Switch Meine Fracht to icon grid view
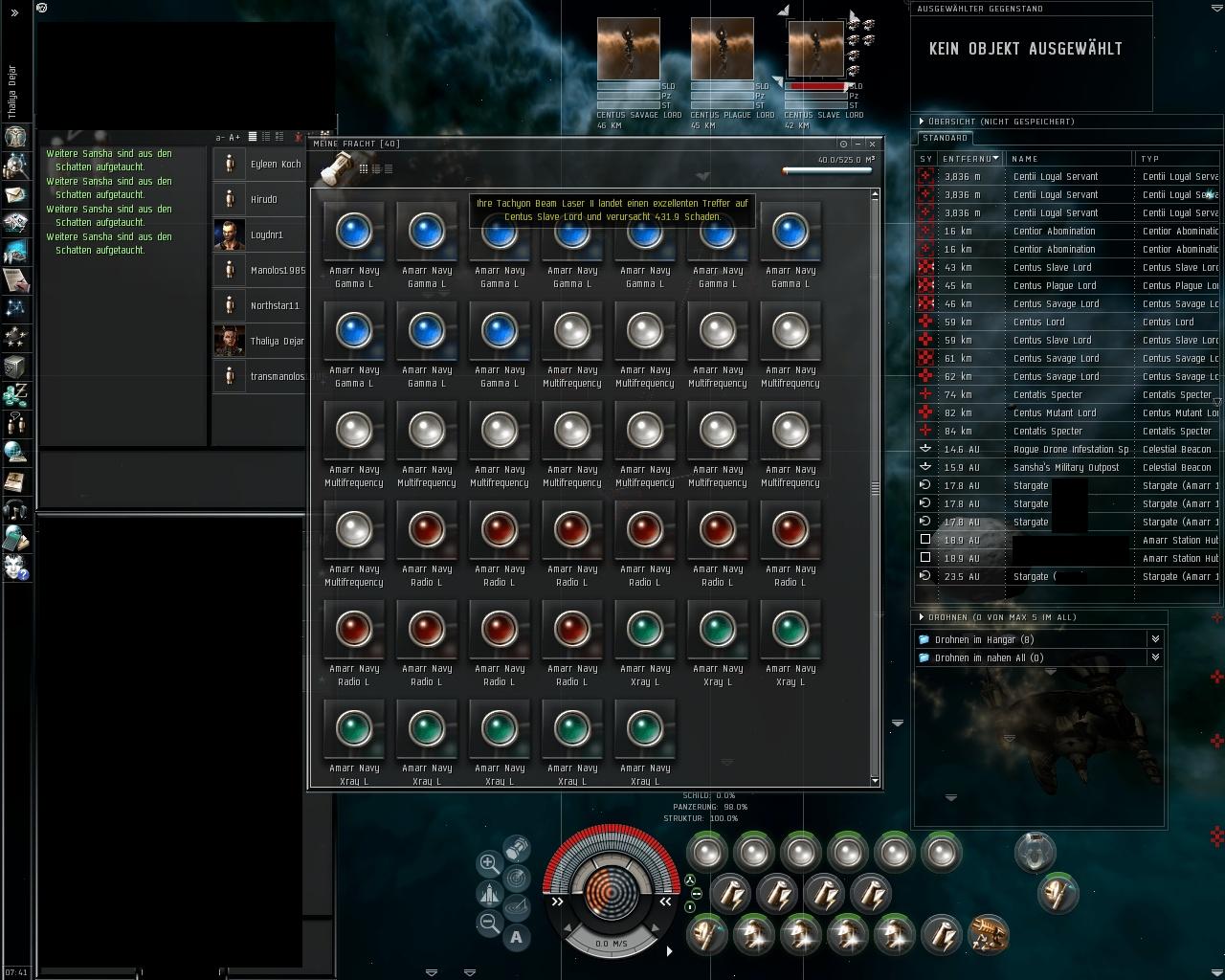This screenshot has height=980, width=1225. (x=364, y=169)
